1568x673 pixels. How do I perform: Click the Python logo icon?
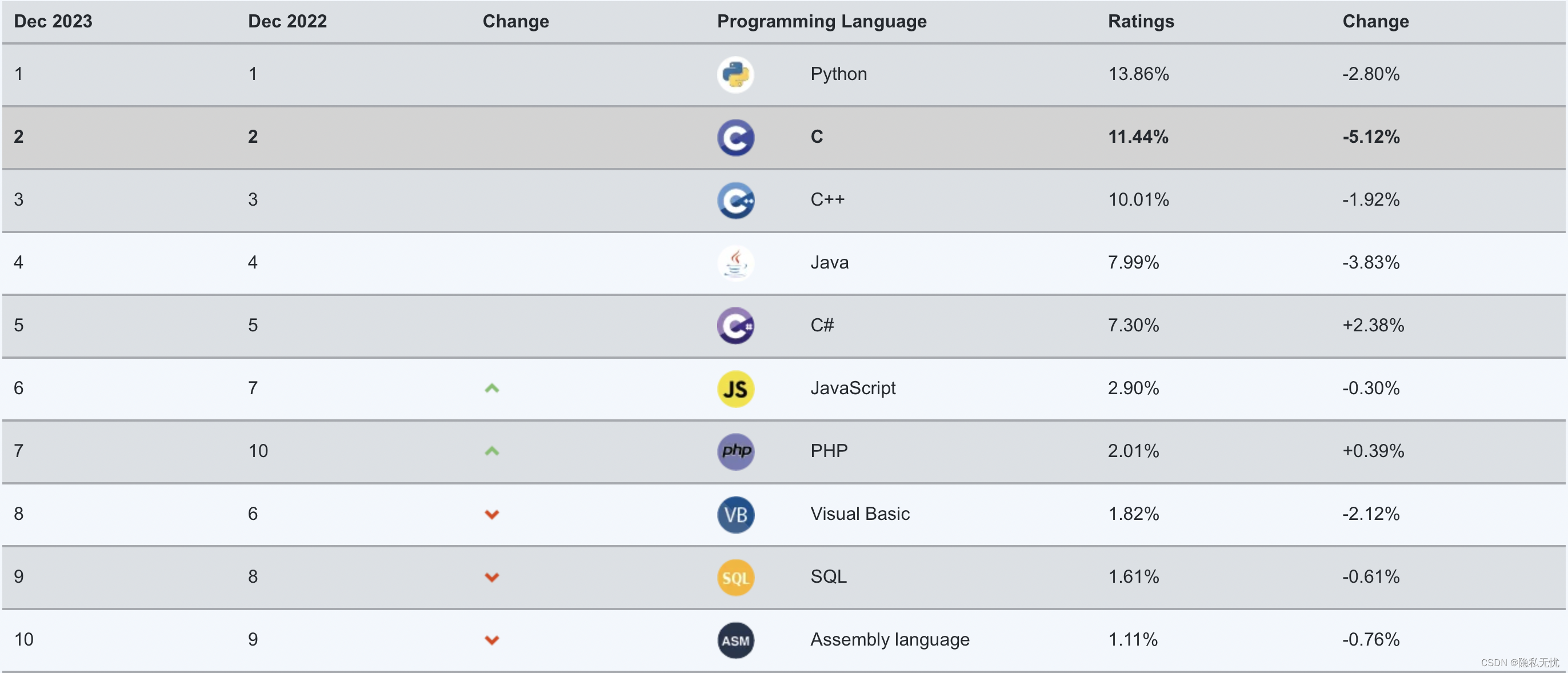(735, 74)
